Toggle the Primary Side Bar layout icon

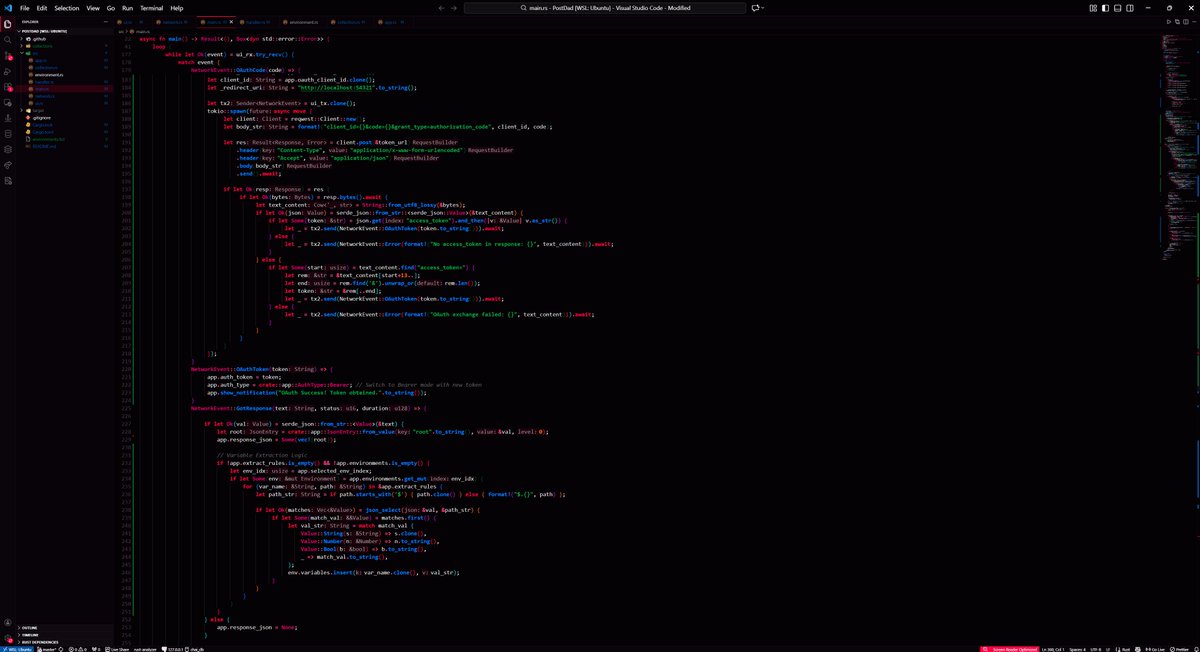tap(1105, 8)
